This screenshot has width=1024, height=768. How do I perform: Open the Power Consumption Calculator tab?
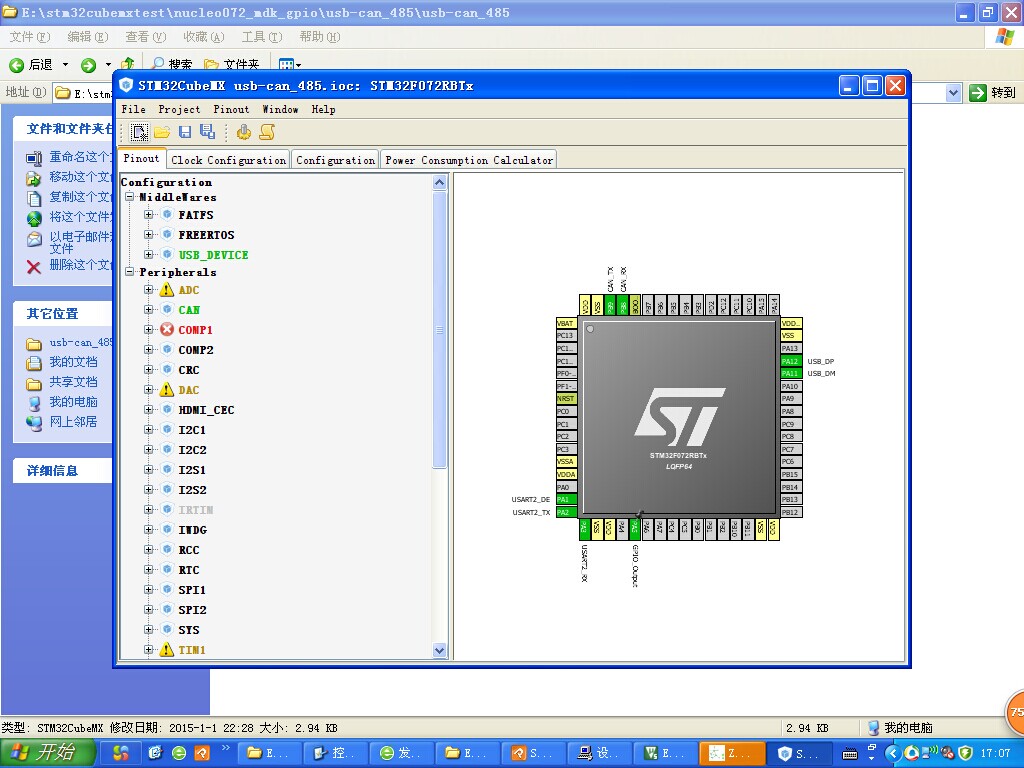pos(469,160)
